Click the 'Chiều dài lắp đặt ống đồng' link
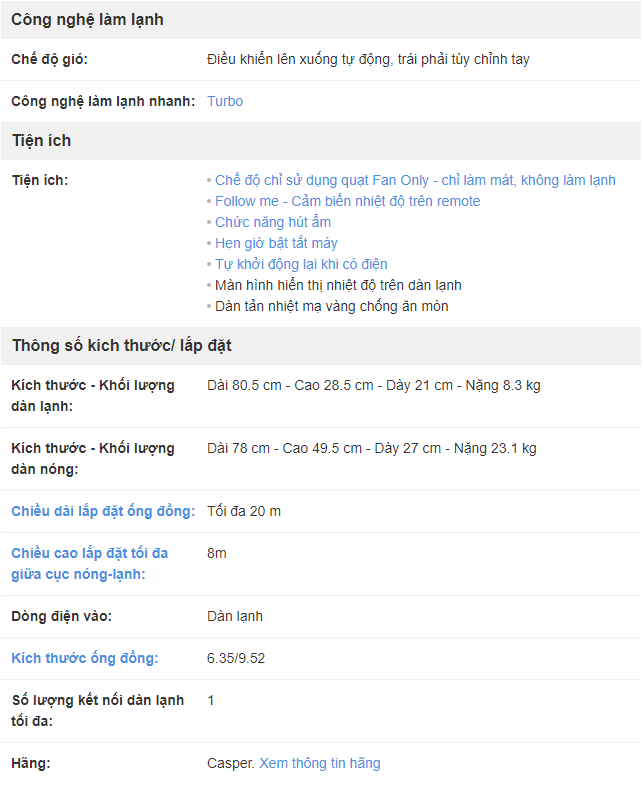Viewport: 643px width, 785px height. tap(103, 511)
